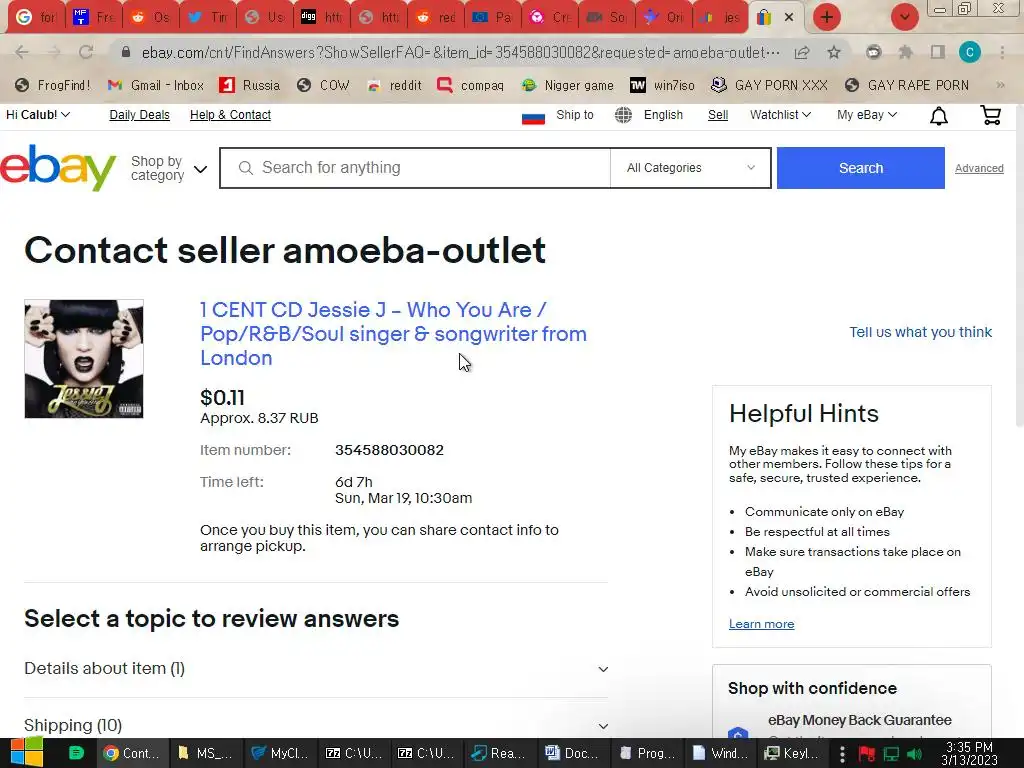1024x768 pixels.
Task: Switch to the Google 'for' tab
Action: pos(35,17)
